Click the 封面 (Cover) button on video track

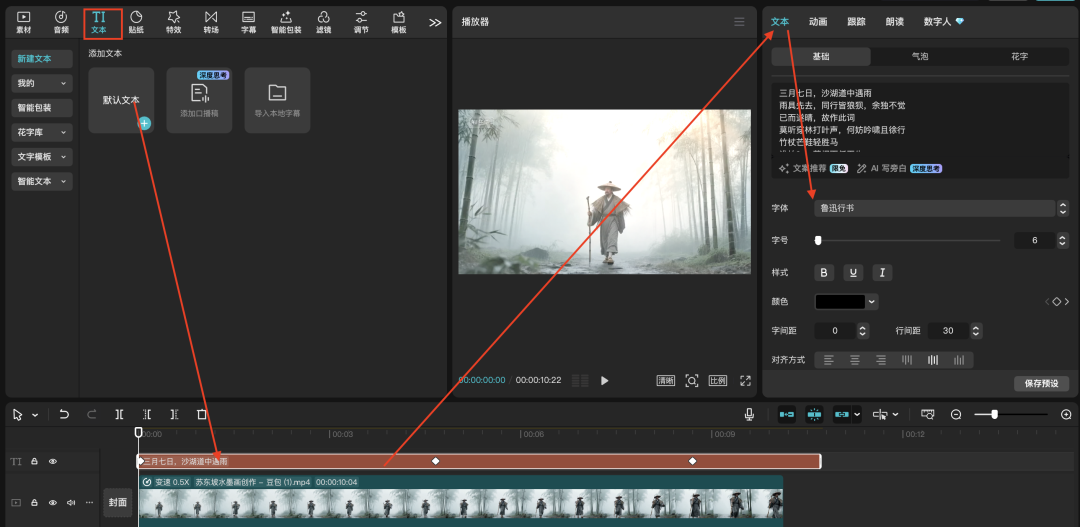tap(118, 502)
